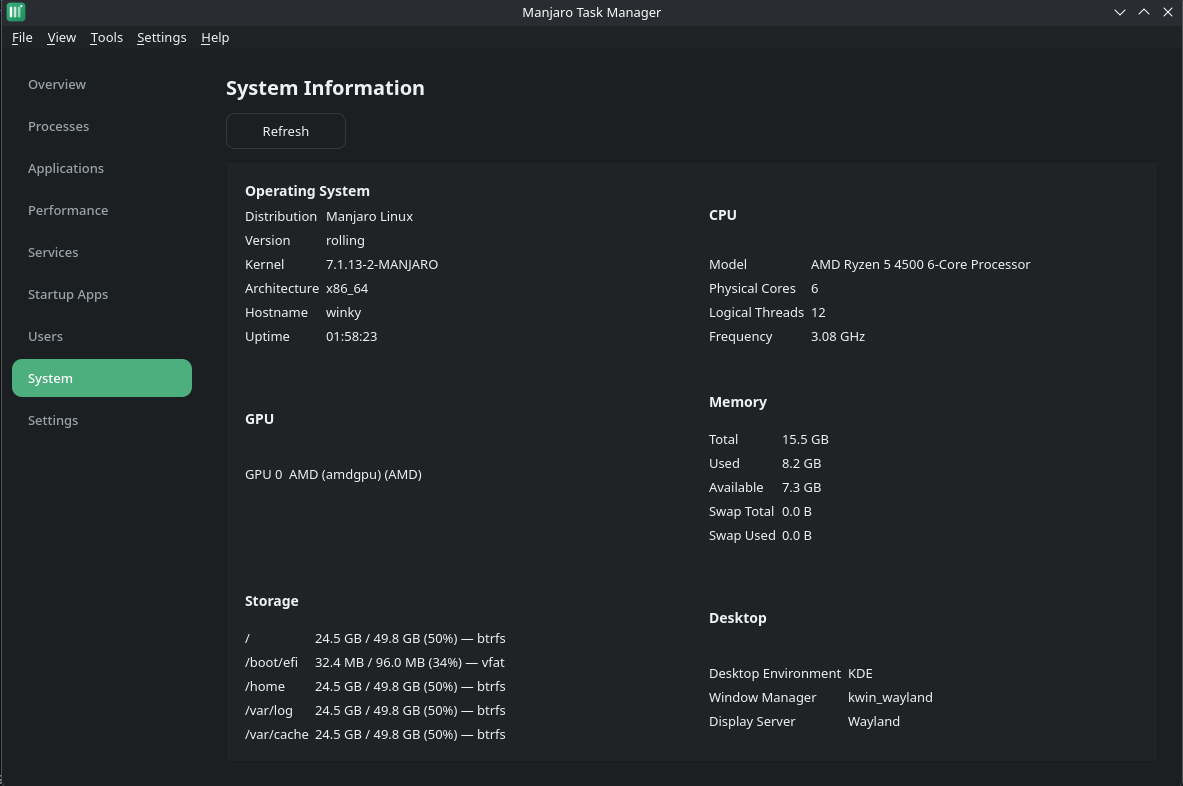Click the used memory value 8.2 GB
The height and width of the screenshot is (786, 1183).
(801, 464)
